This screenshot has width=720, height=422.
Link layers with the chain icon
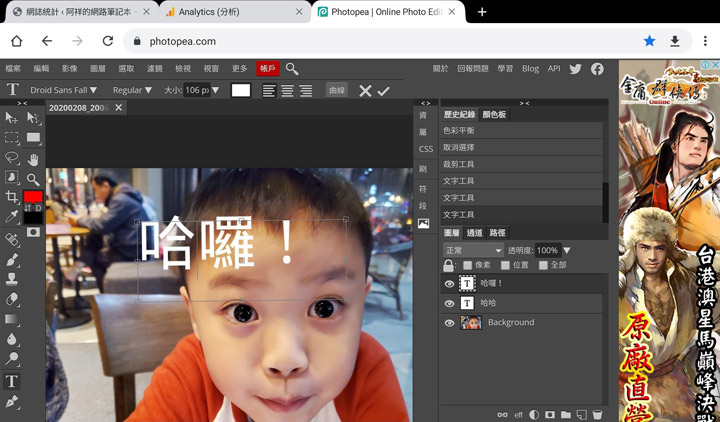click(x=502, y=415)
